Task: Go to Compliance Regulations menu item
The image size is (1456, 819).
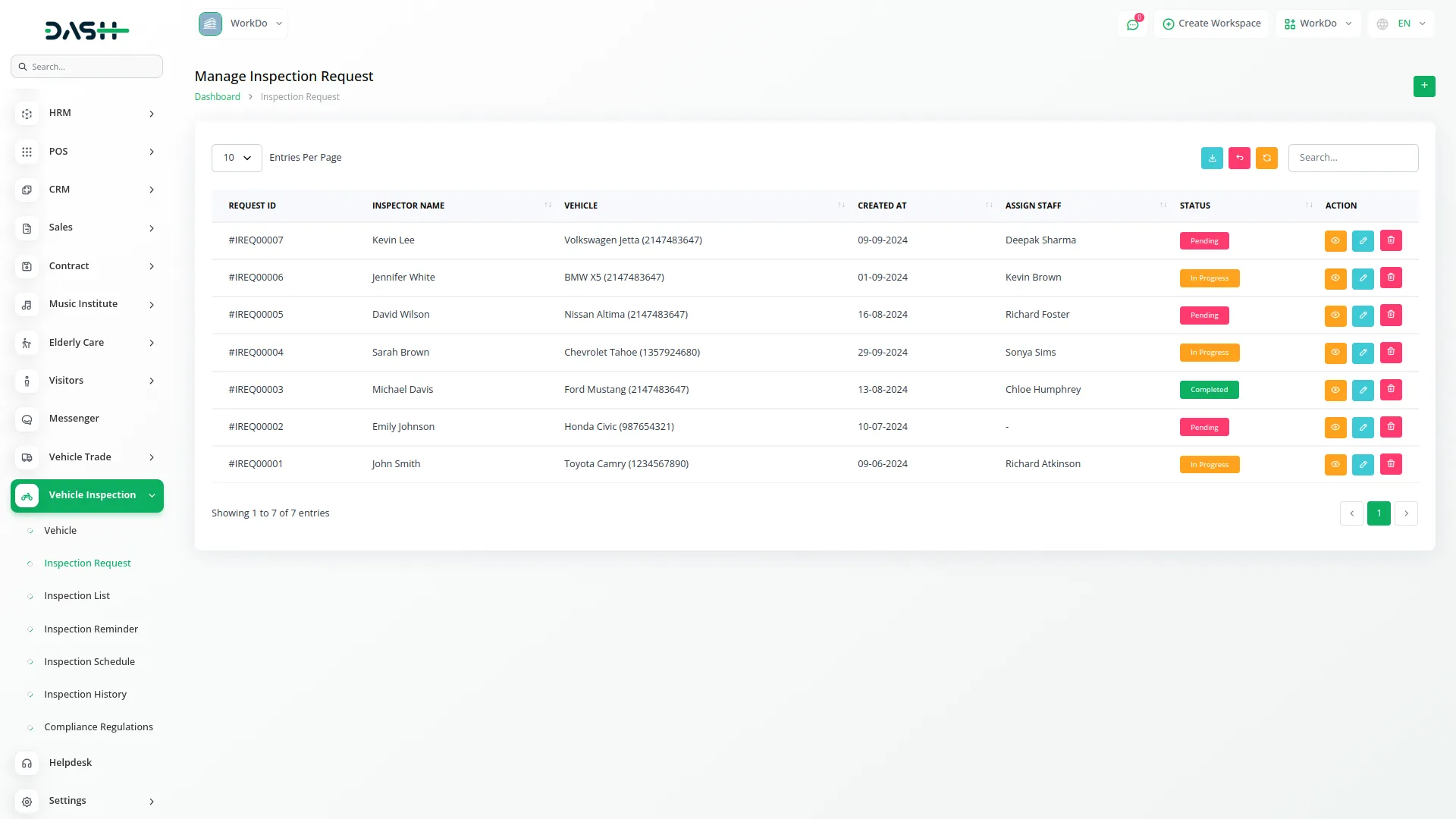Action: click(99, 726)
